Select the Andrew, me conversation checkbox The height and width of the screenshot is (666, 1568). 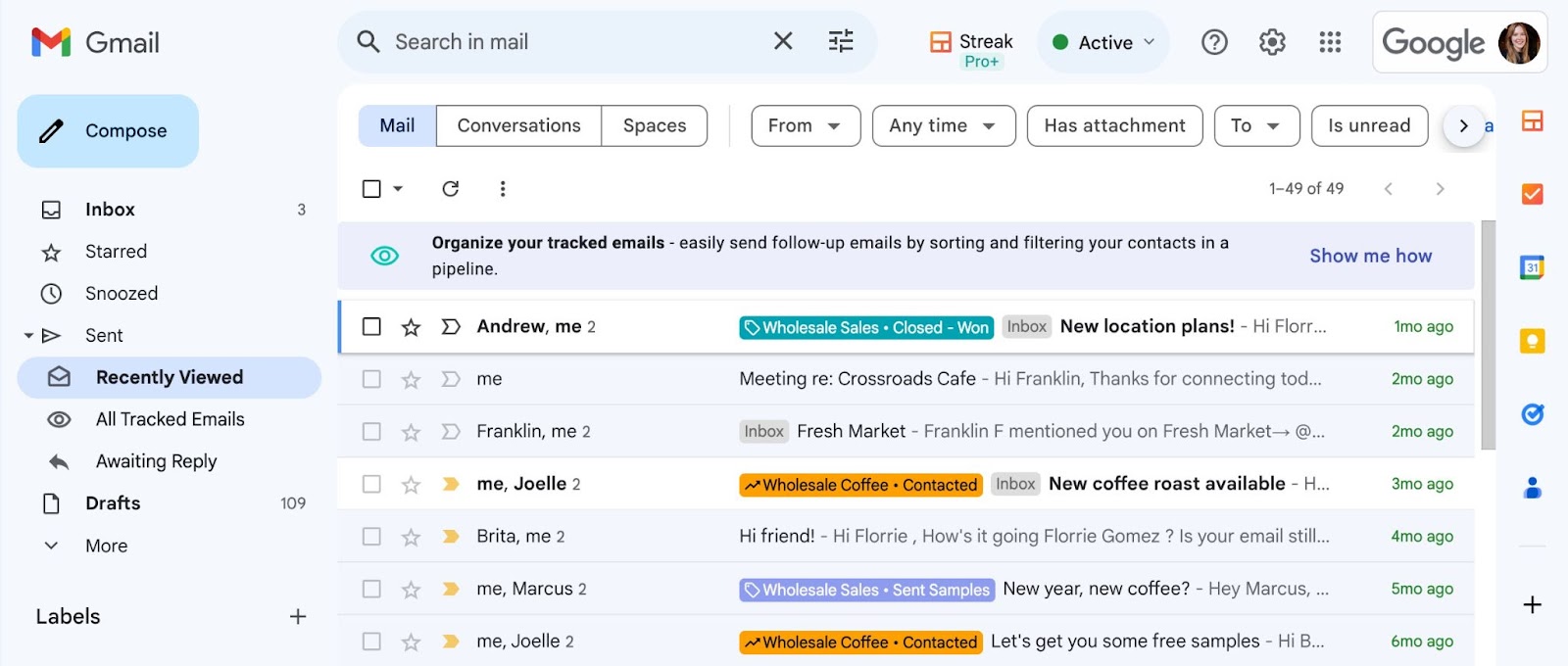click(x=371, y=326)
